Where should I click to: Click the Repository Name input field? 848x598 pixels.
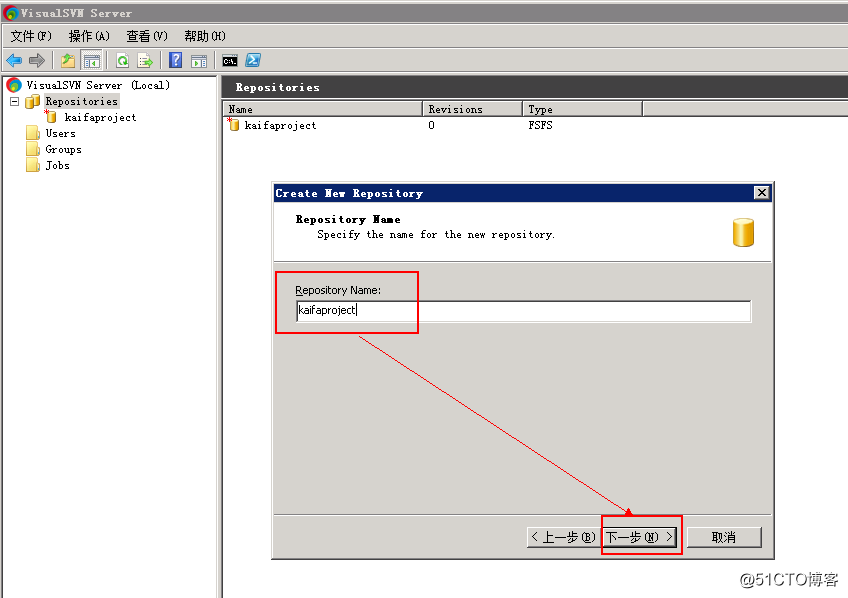tap(524, 311)
